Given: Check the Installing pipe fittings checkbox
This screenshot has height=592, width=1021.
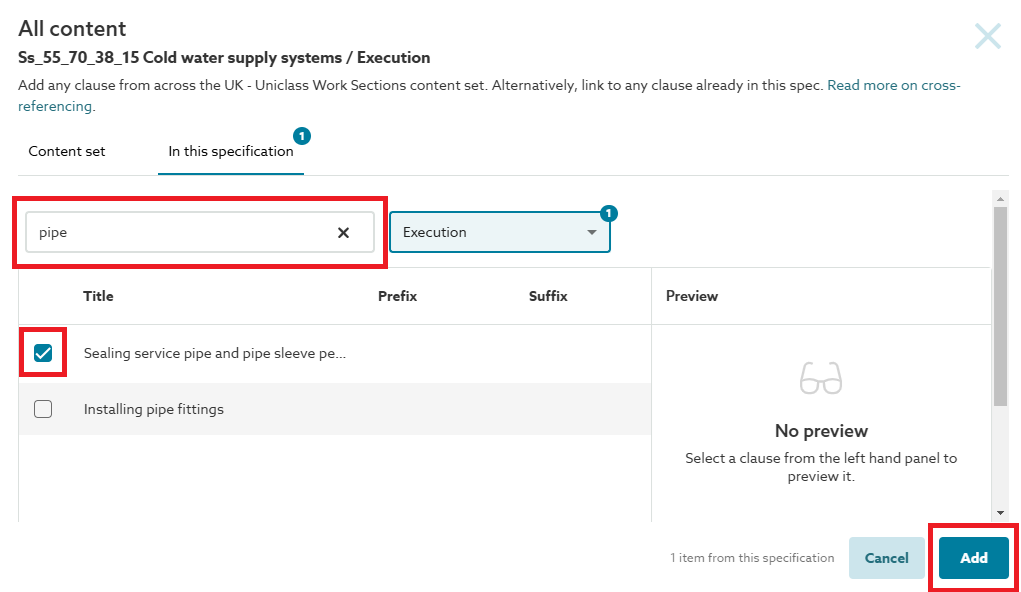Looking at the screenshot, I should [43, 409].
